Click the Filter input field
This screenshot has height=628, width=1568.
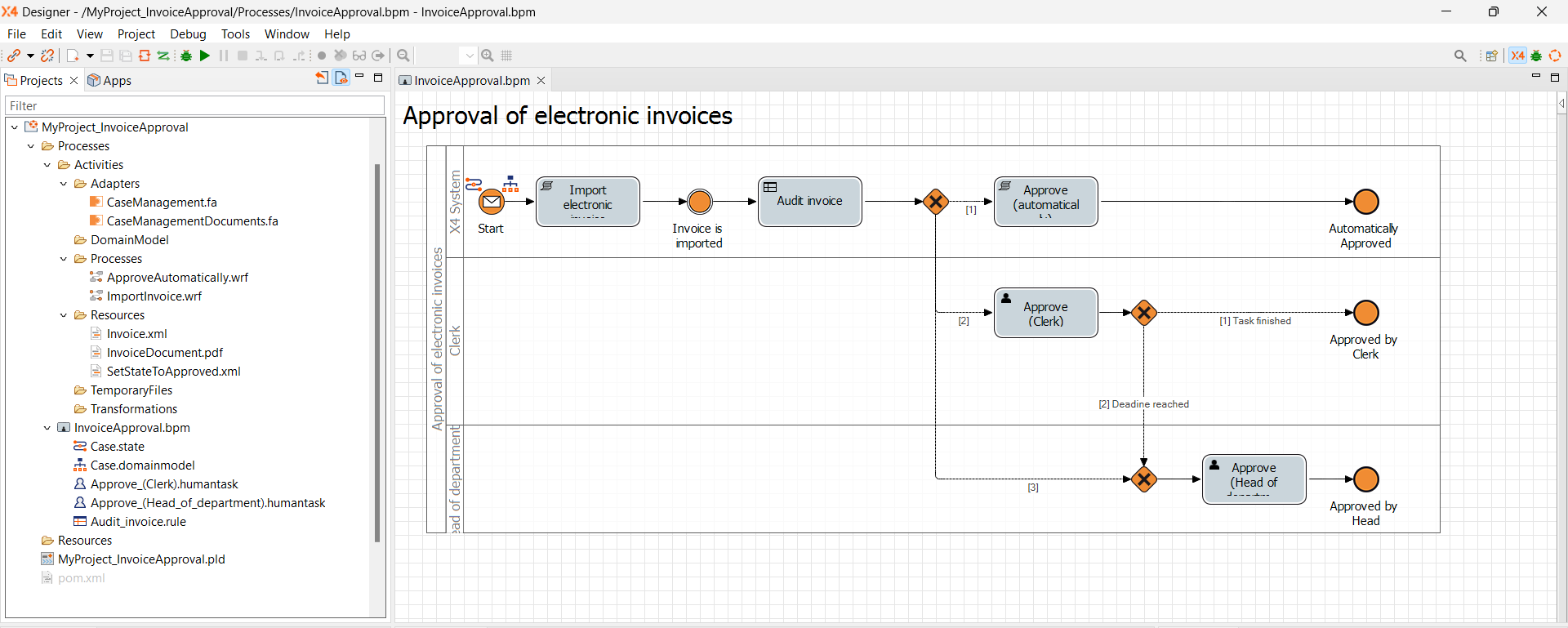tap(194, 105)
